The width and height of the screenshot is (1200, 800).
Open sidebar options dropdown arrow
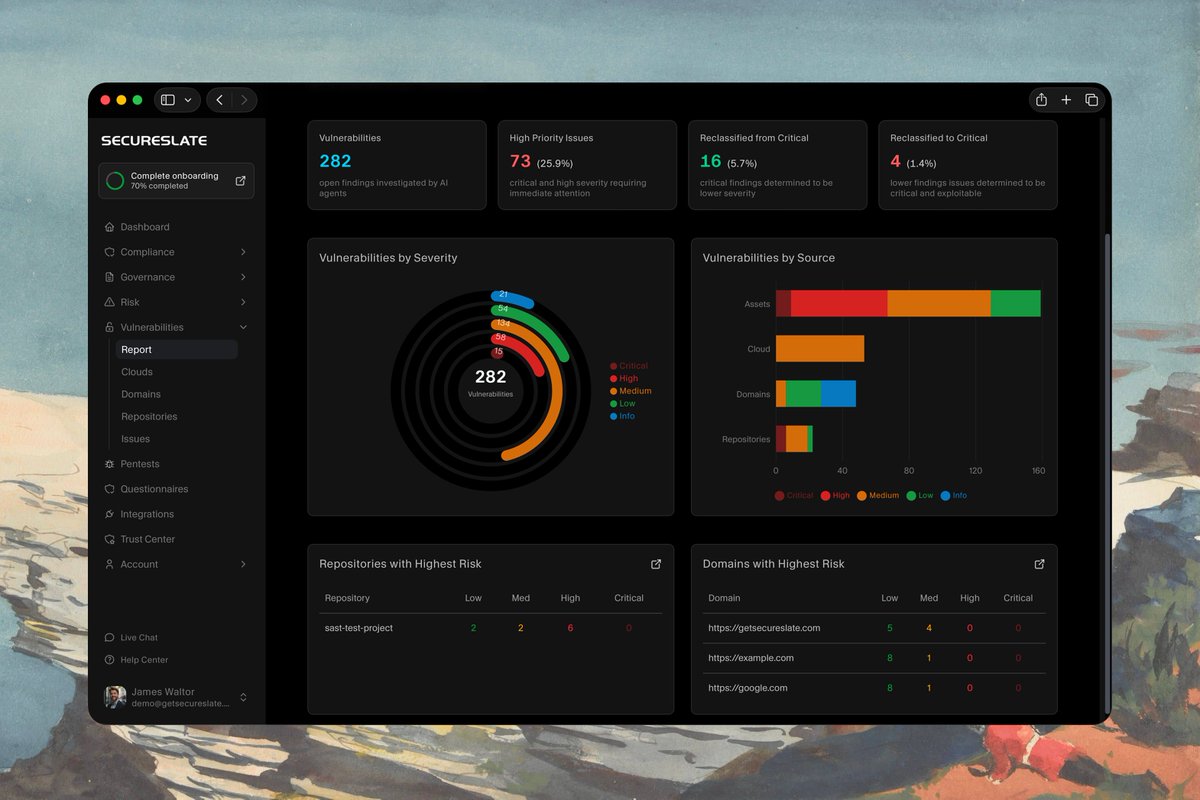coord(188,100)
